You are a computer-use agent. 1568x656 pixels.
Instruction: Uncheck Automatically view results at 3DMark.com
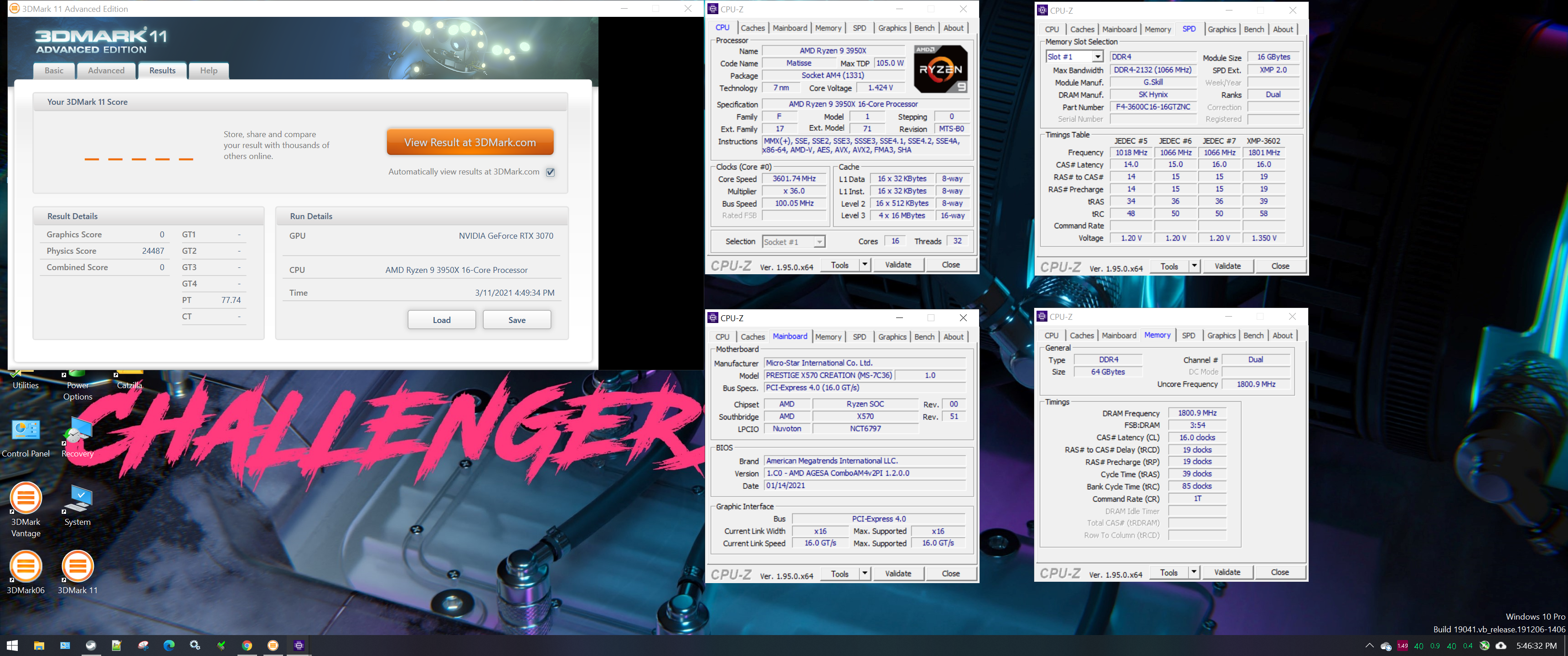pyautogui.click(x=550, y=172)
